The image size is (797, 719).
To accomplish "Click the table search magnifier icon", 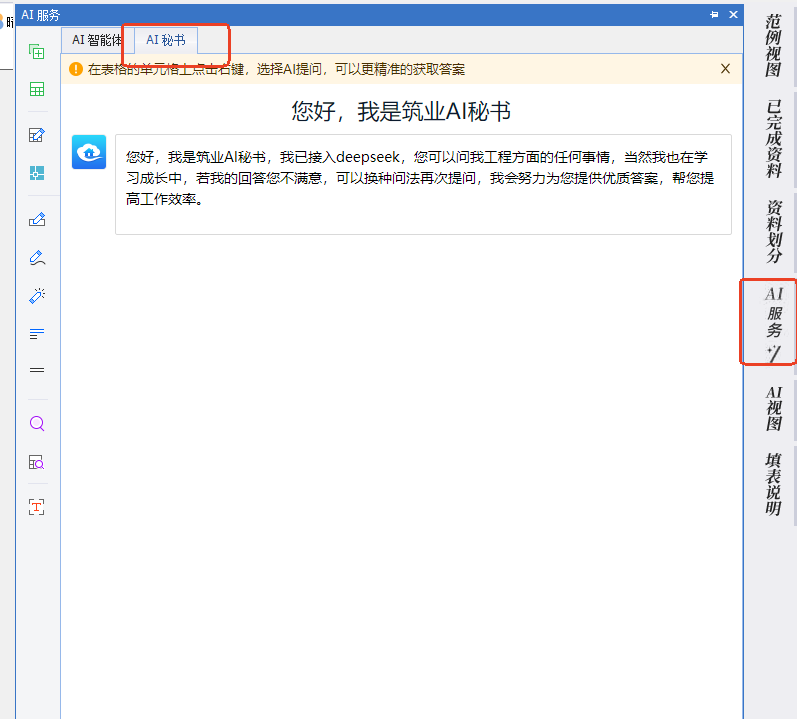I will (37, 462).
